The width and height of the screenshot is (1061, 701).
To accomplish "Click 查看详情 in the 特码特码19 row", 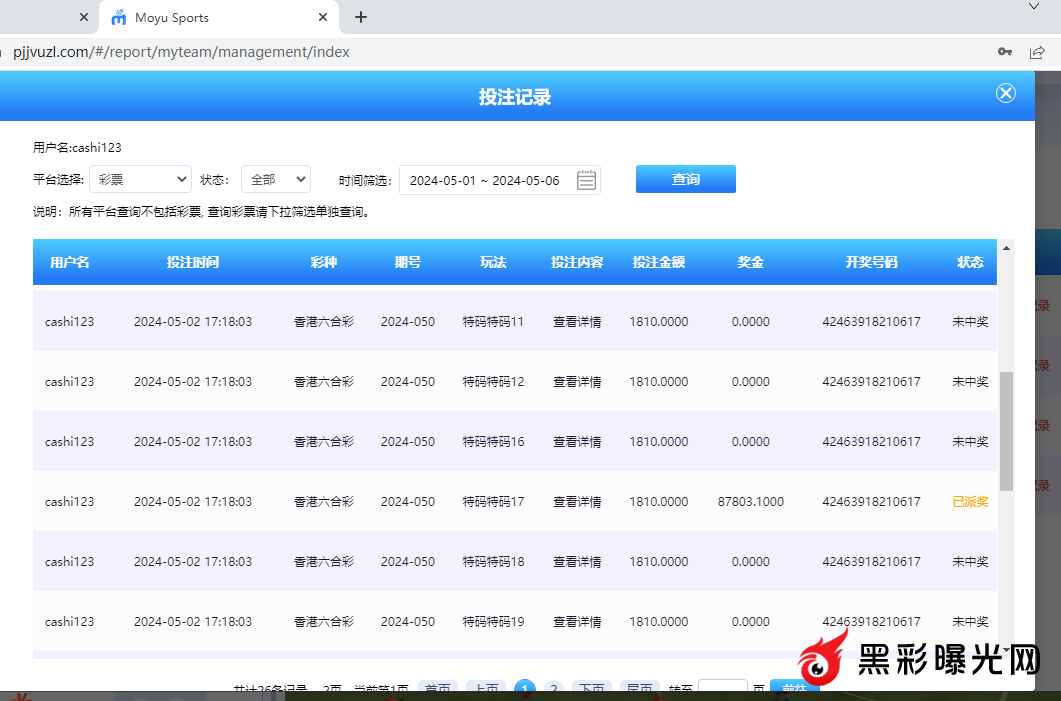I will coord(577,622).
